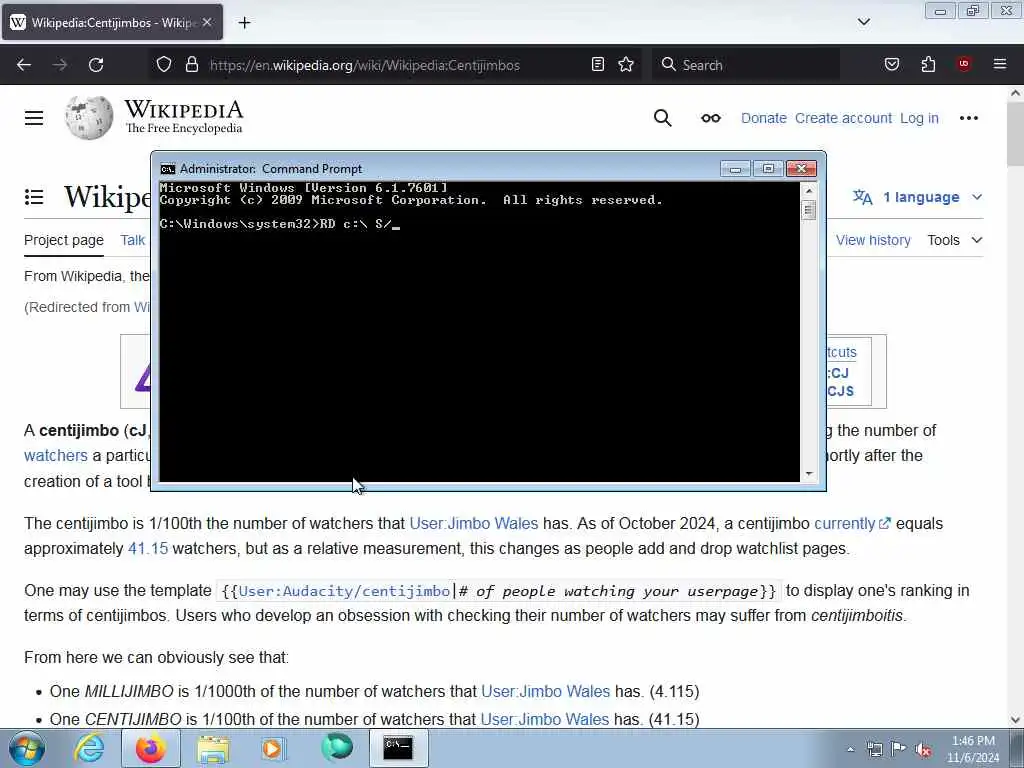The height and width of the screenshot is (768, 1024).
Task: Click Command Prompt scrollbar up arrow
Action: tap(808, 191)
